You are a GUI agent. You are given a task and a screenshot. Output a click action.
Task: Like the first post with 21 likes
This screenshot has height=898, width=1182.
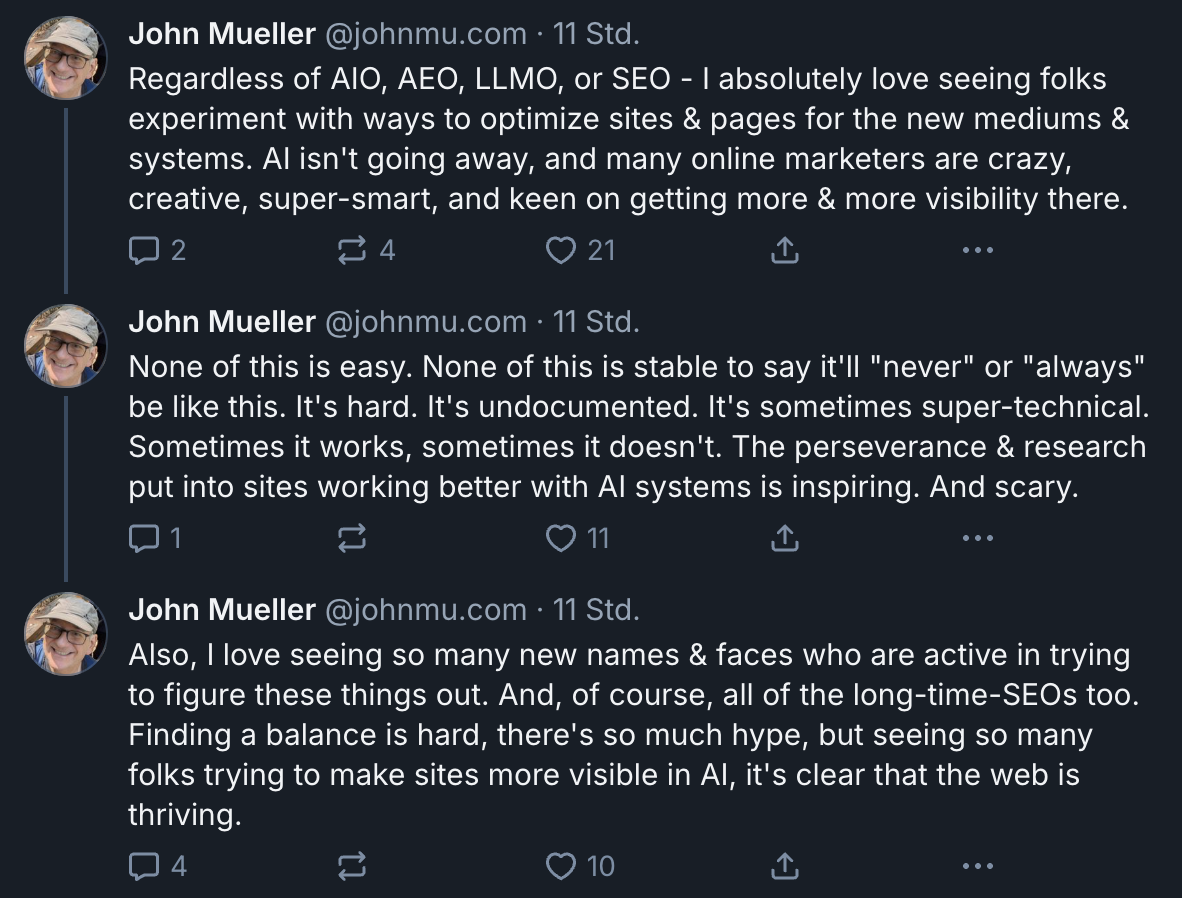[561, 250]
